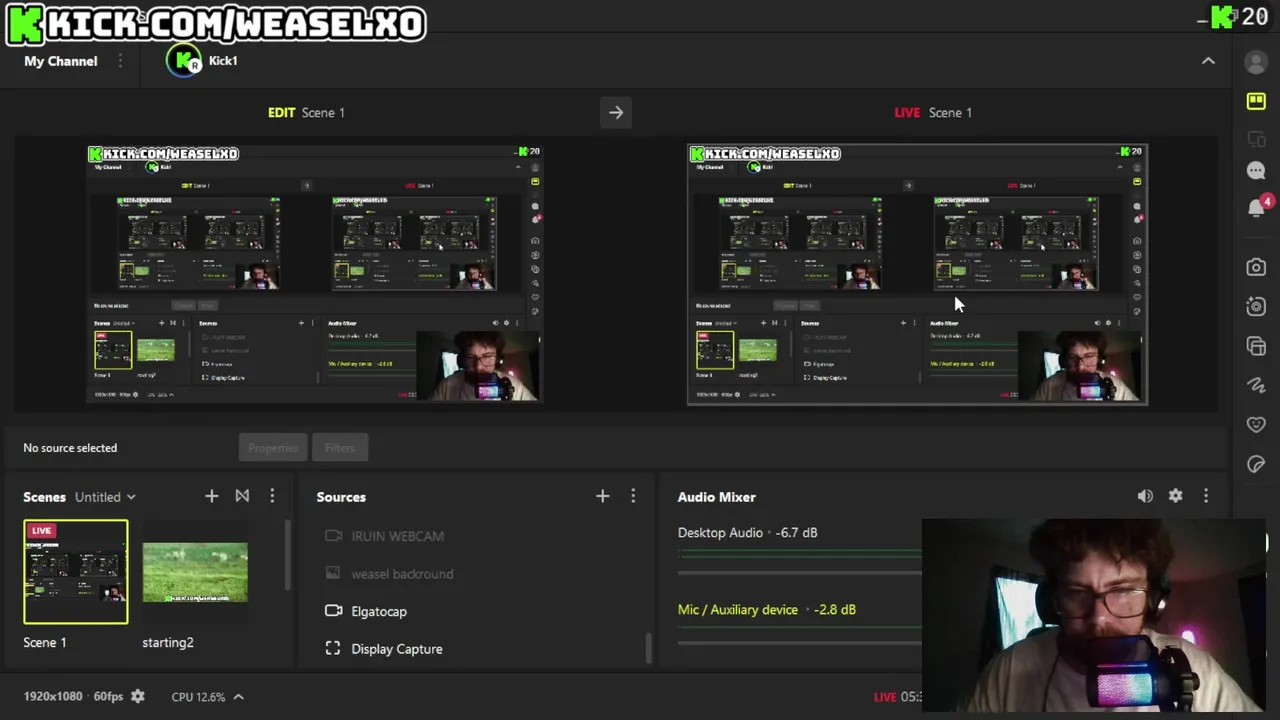Open Sources panel three-dot menu

click(x=633, y=496)
